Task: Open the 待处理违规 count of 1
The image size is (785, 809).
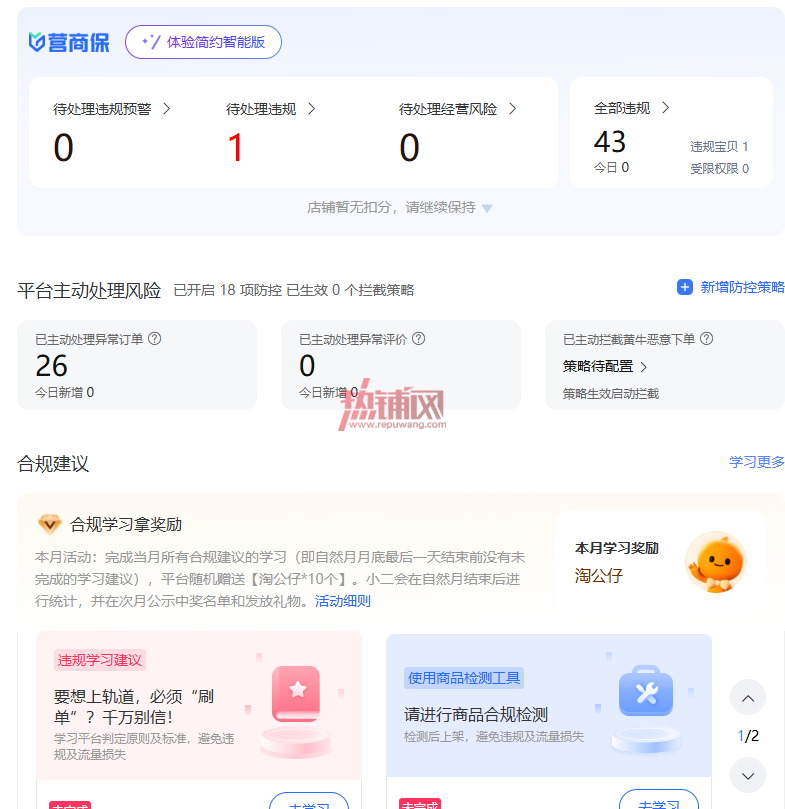Action: tap(235, 148)
